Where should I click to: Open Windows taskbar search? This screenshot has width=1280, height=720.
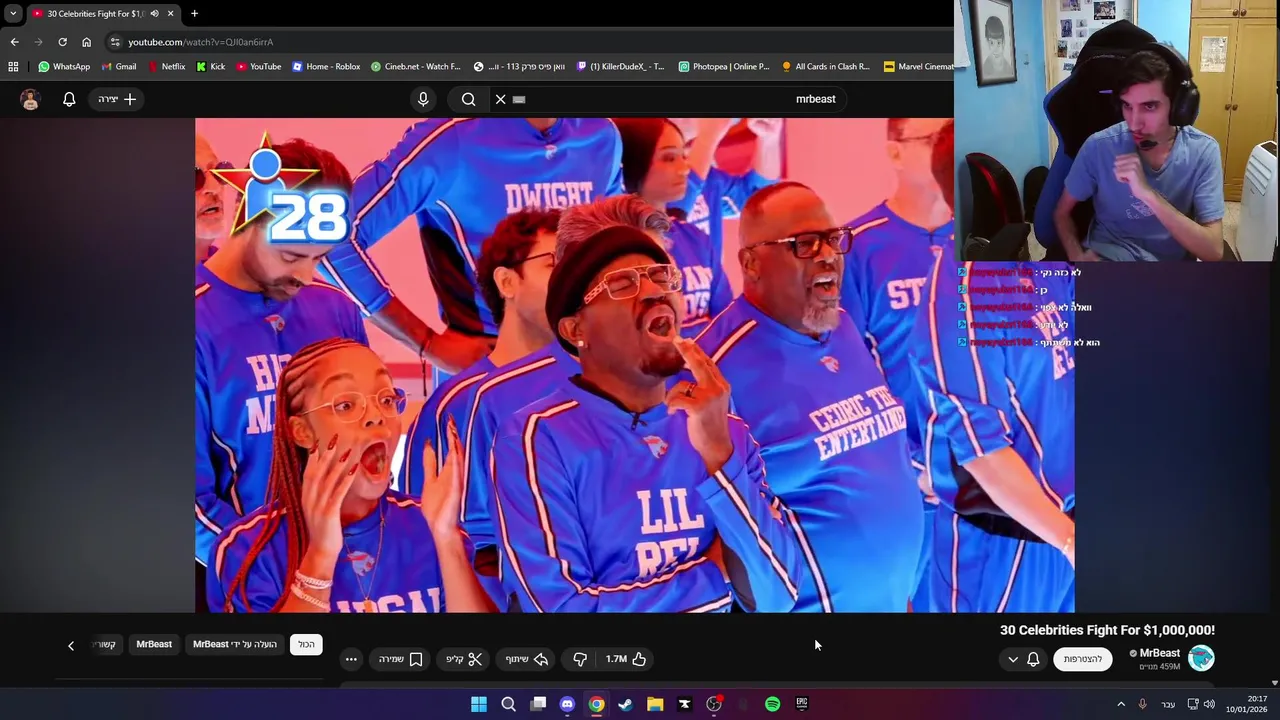(x=508, y=704)
